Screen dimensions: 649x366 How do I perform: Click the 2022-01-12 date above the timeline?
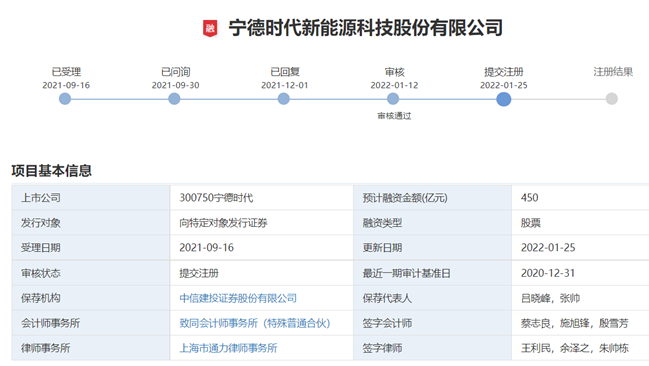pyautogui.click(x=394, y=85)
